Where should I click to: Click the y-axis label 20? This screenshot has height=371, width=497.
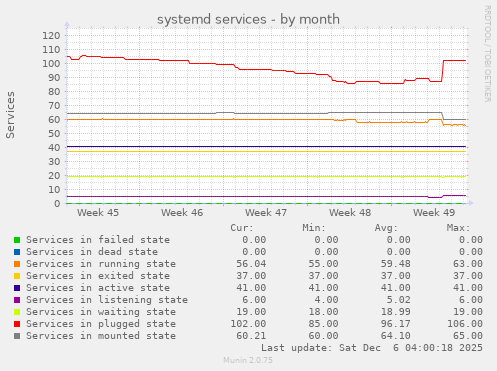[54, 176]
